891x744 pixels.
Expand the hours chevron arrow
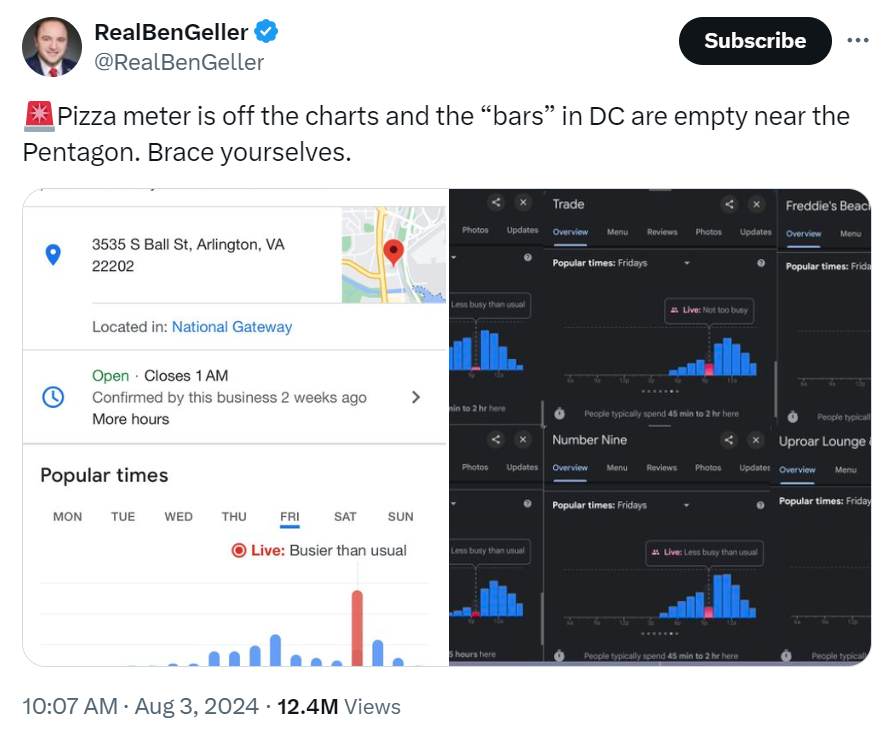point(416,397)
